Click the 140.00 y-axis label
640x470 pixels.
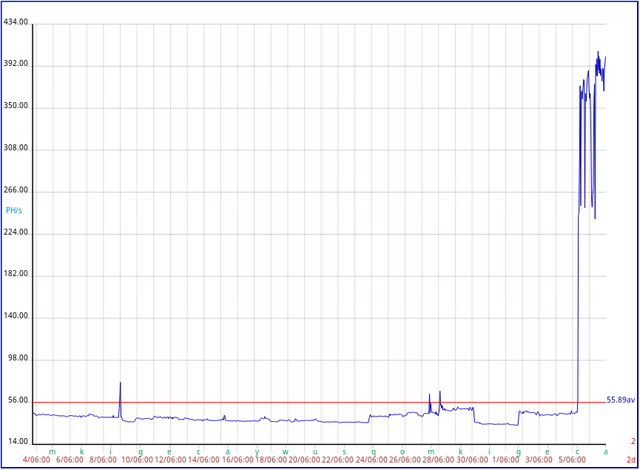tap(16, 316)
